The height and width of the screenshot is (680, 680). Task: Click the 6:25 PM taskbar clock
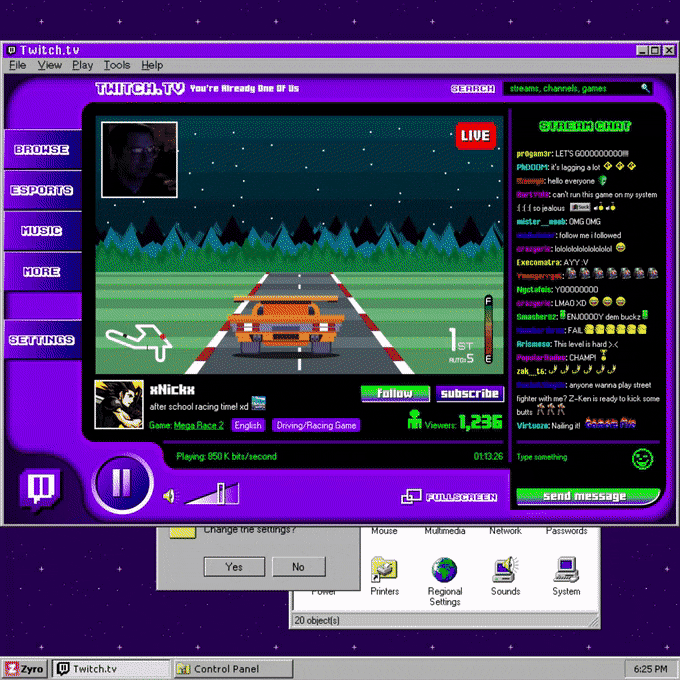[650, 669]
